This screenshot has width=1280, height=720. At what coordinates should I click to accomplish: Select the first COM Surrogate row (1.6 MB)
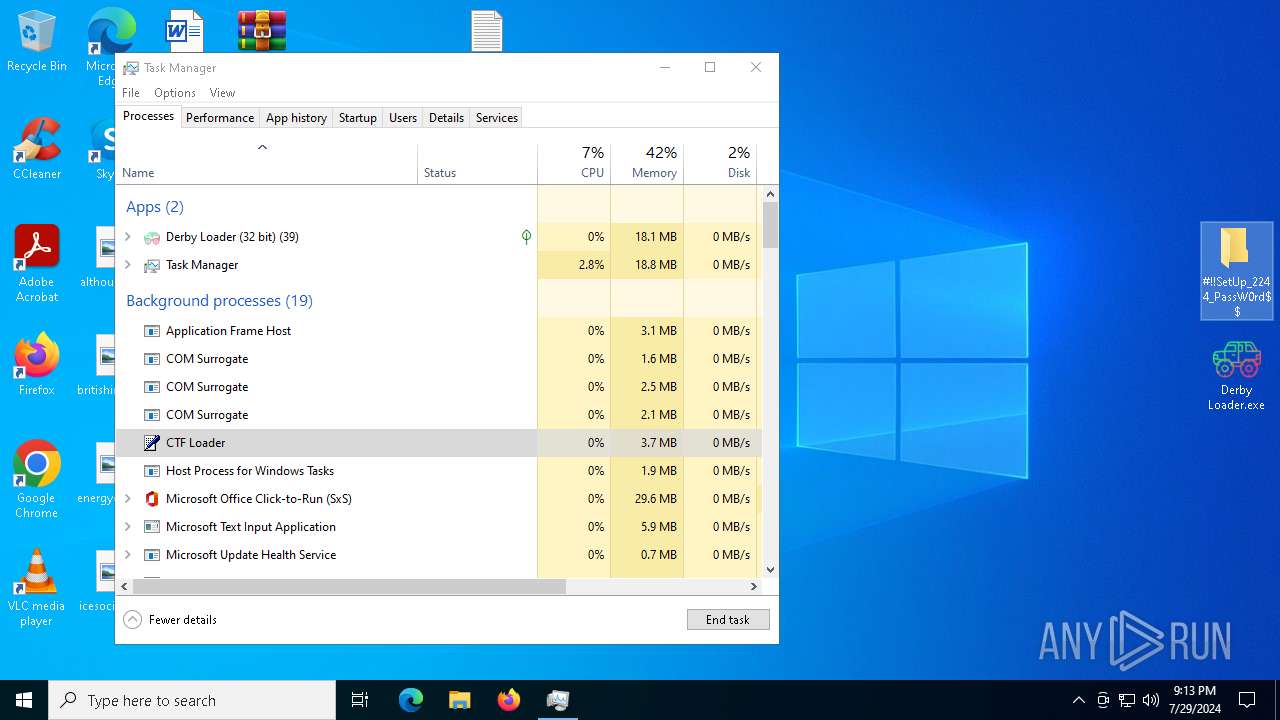[x=438, y=359]
